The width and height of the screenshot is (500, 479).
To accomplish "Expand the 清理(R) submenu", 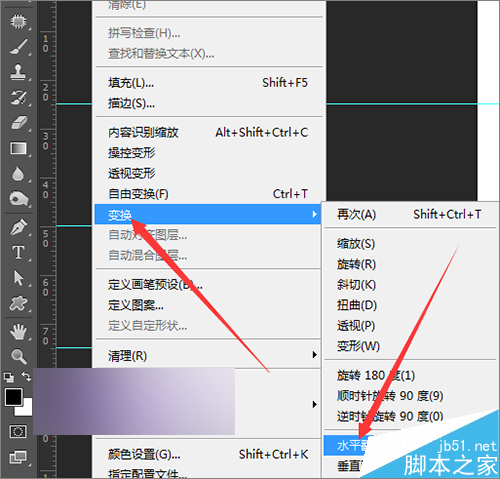I will point(208,356).
